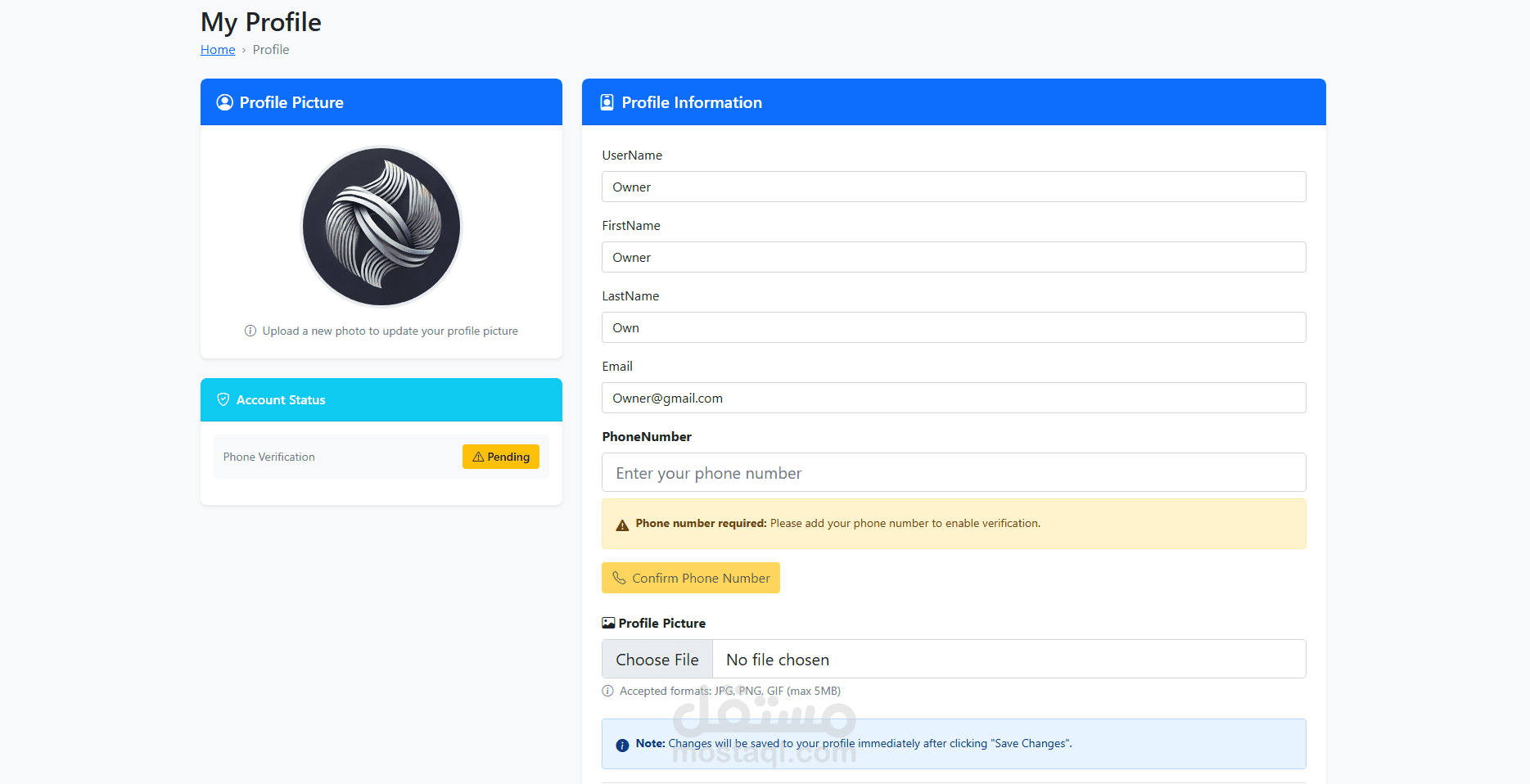The height and width of the screenshot is (784, 1530).
Task: Click the Pending phone verification badge
Action: (x=501, y=457)
